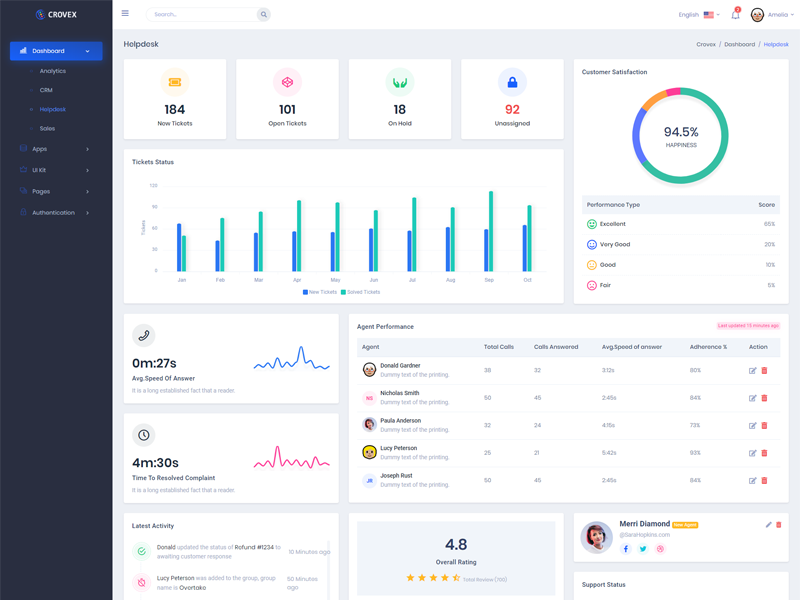Image resolution: width=800 pixels, height=600 pixels.
Task: Expand the Authentication sidebar menu
Action: (56, 213)
